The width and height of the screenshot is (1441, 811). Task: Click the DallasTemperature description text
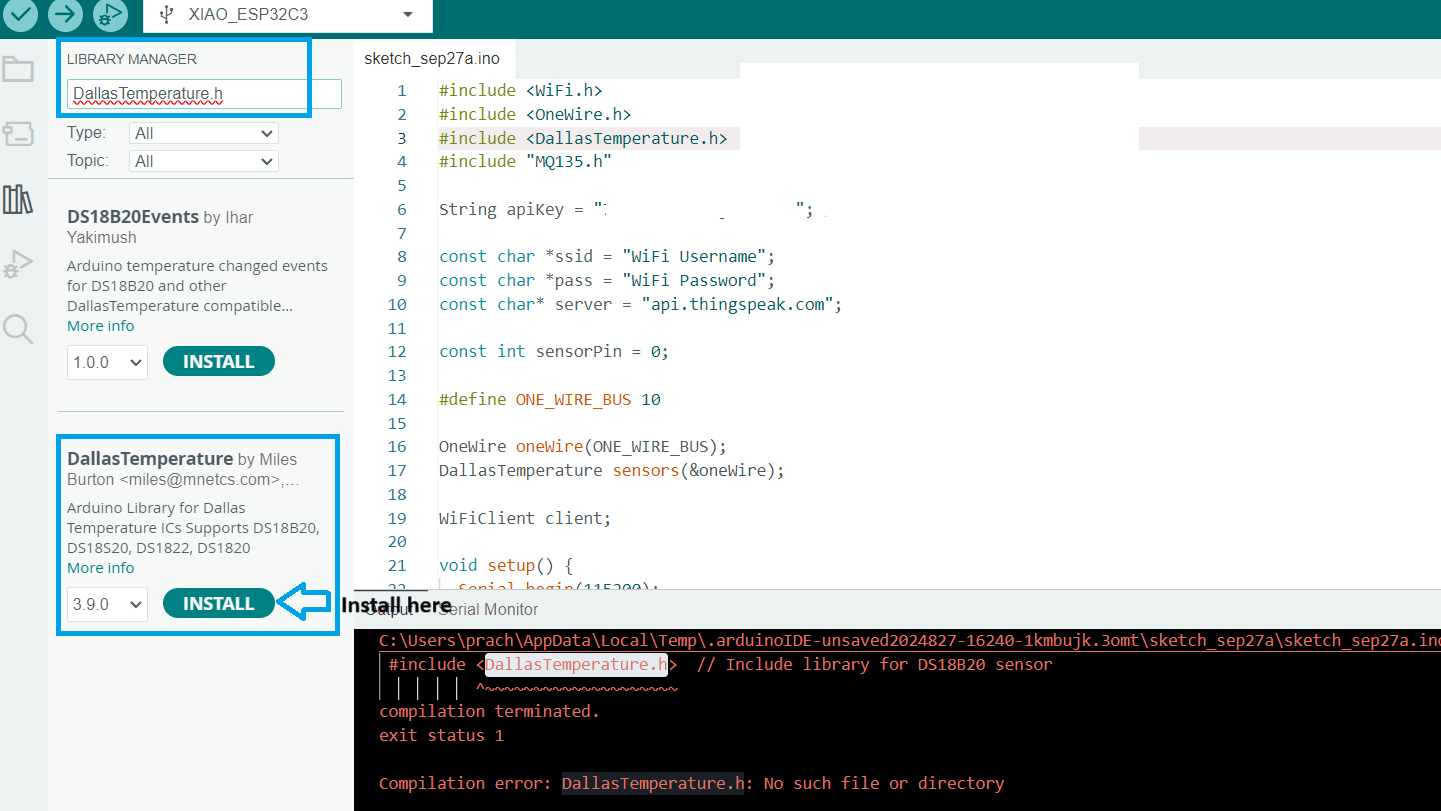click(x=193, y=528)
